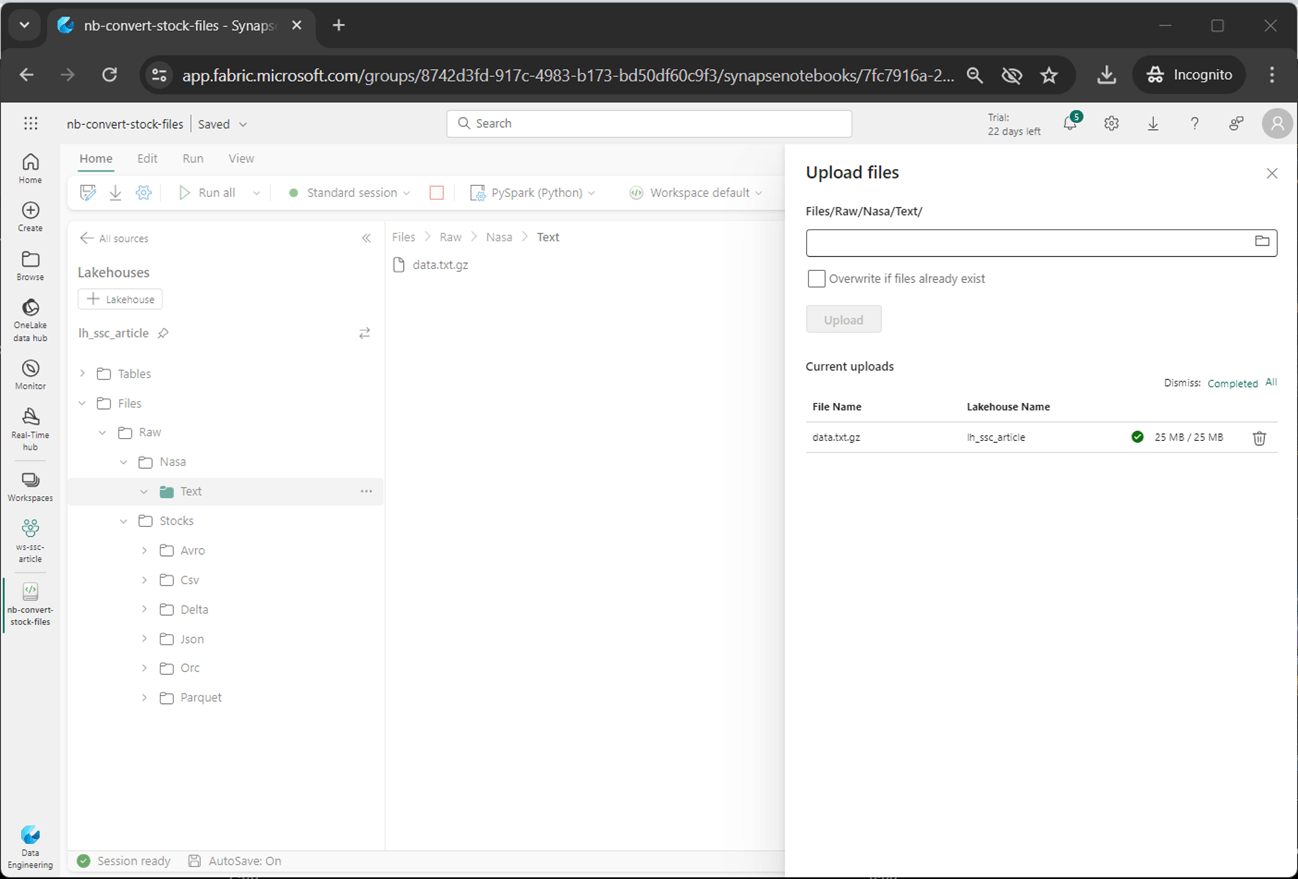Click the Run all button
1298x879 pixels.
(x=208, y=193)
